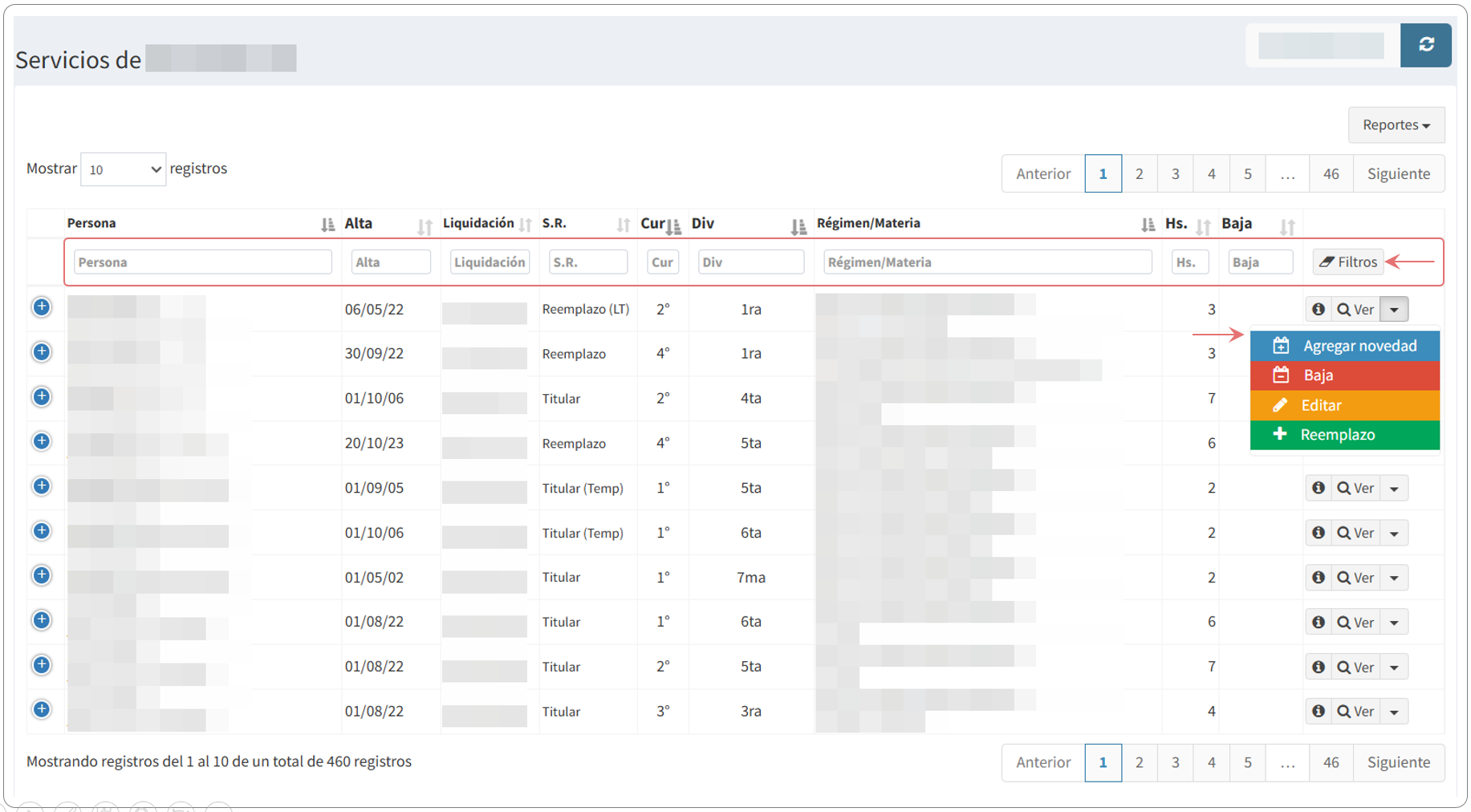The width and height of the screenshot is (1471, 812).
Task: Choose Reemplazo in the action menu
Action: coord(1345,435)
